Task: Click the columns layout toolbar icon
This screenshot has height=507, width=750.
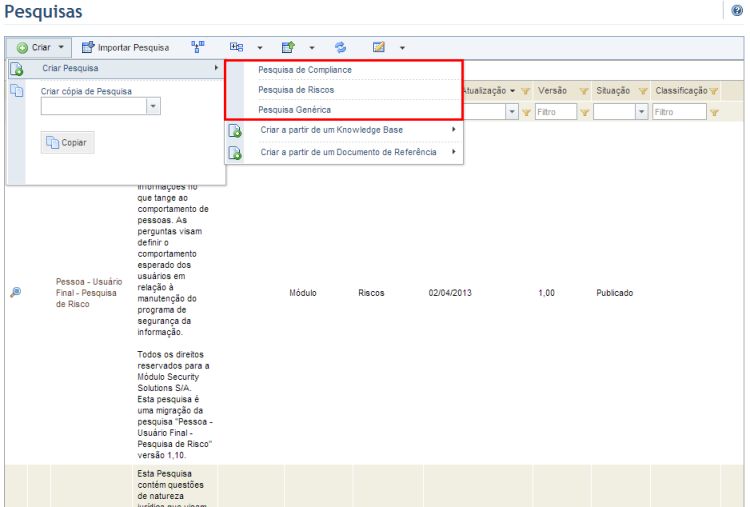Action: pyautogui.click(x=236, y=47)
